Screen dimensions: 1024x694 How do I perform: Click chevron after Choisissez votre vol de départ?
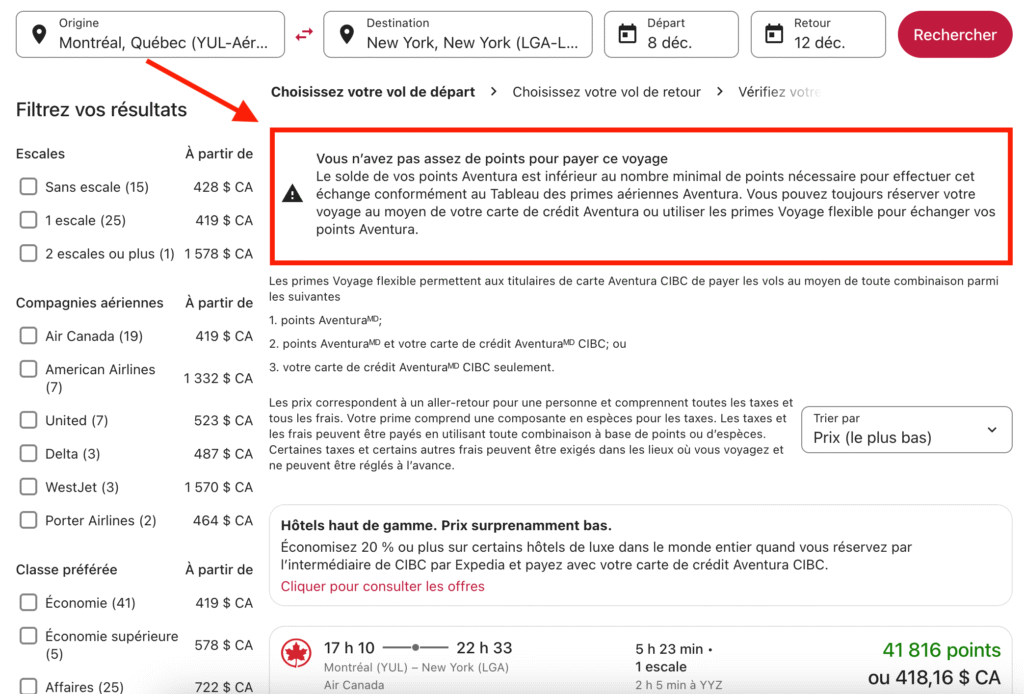pyautogui.click(x=494, y=92)
